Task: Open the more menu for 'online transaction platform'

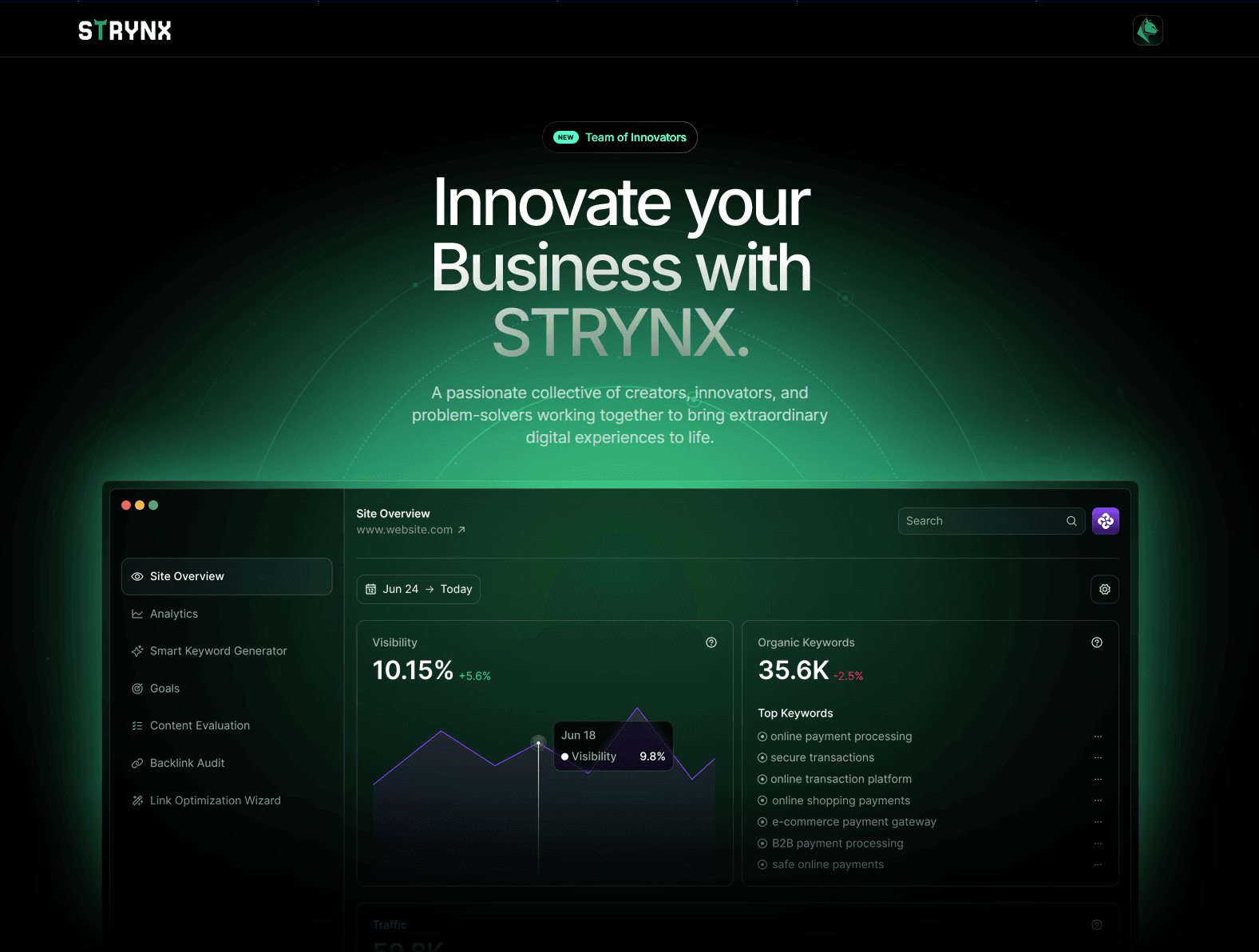Action: click(x=1098, y=779)
